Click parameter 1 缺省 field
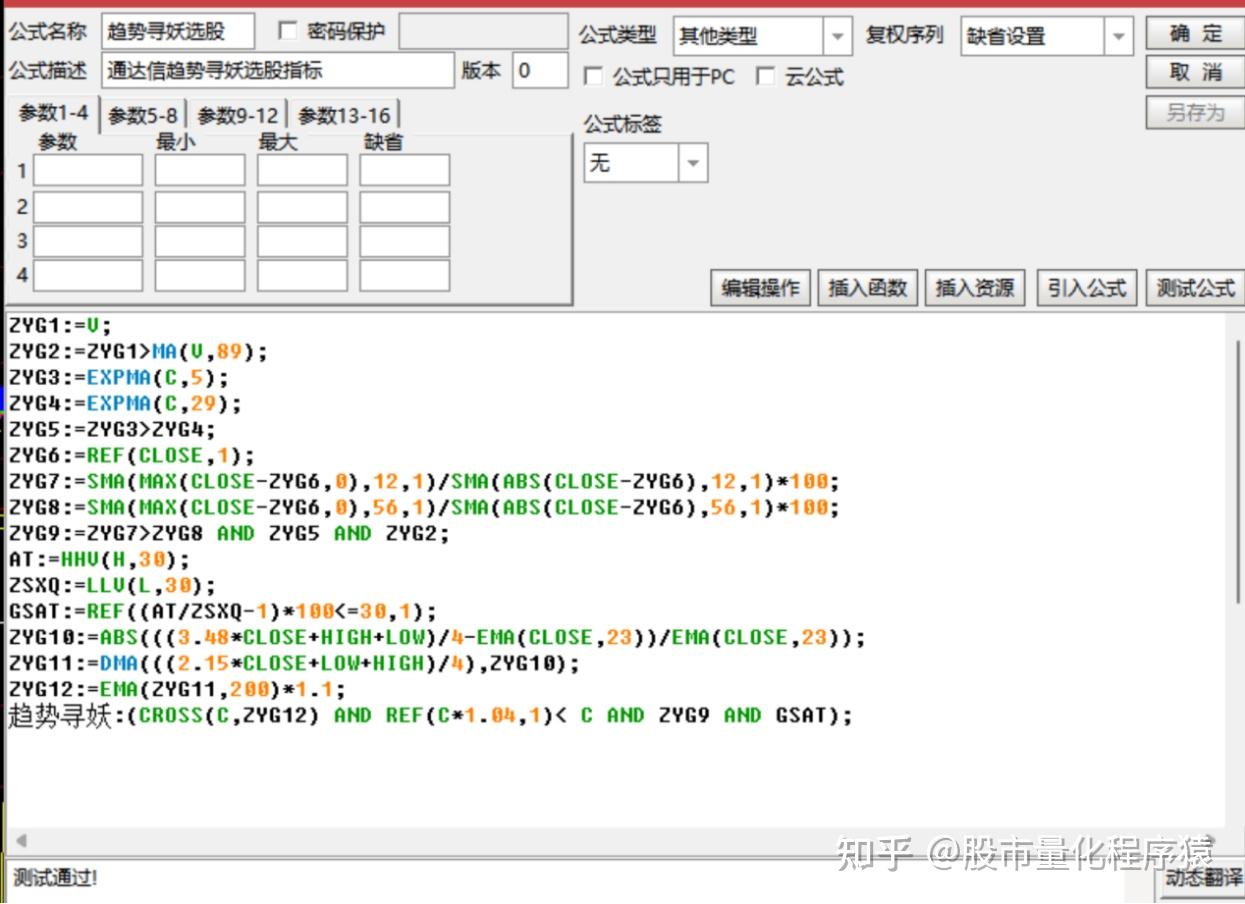The width and height of the screenshot is (1245, 904). tap(405, 170)
